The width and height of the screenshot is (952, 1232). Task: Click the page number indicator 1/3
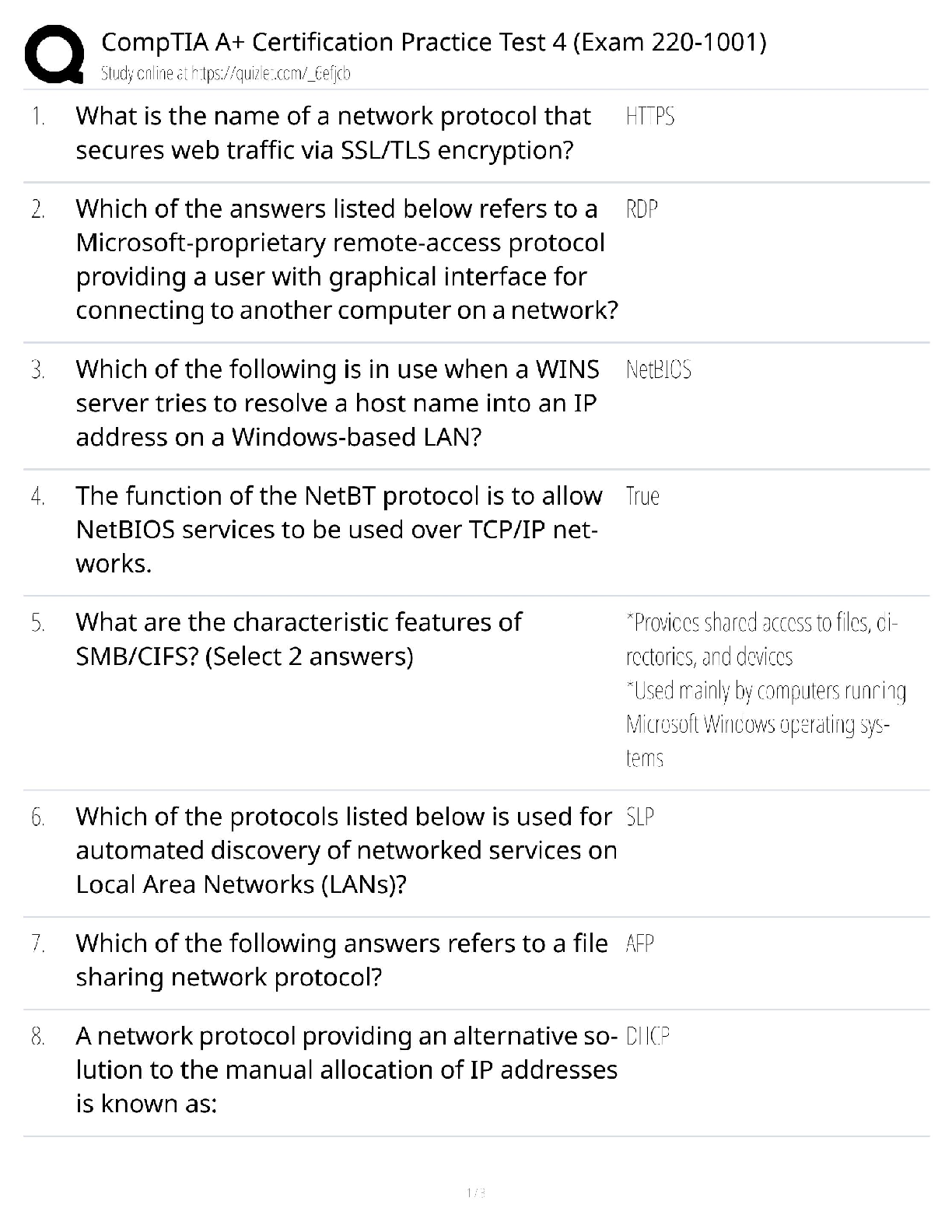(x=475, y=1192)
